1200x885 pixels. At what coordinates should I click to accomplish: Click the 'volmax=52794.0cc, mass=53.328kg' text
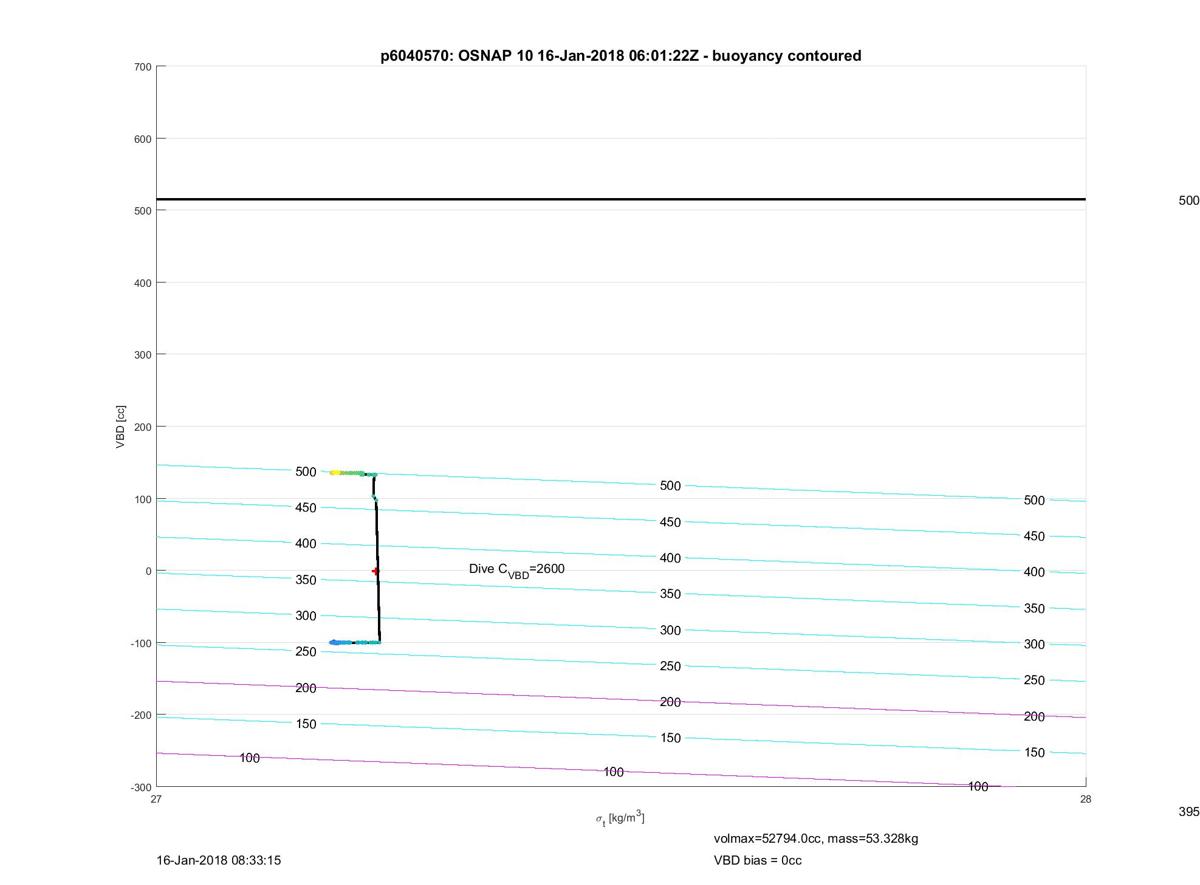(x=816, y=838)
